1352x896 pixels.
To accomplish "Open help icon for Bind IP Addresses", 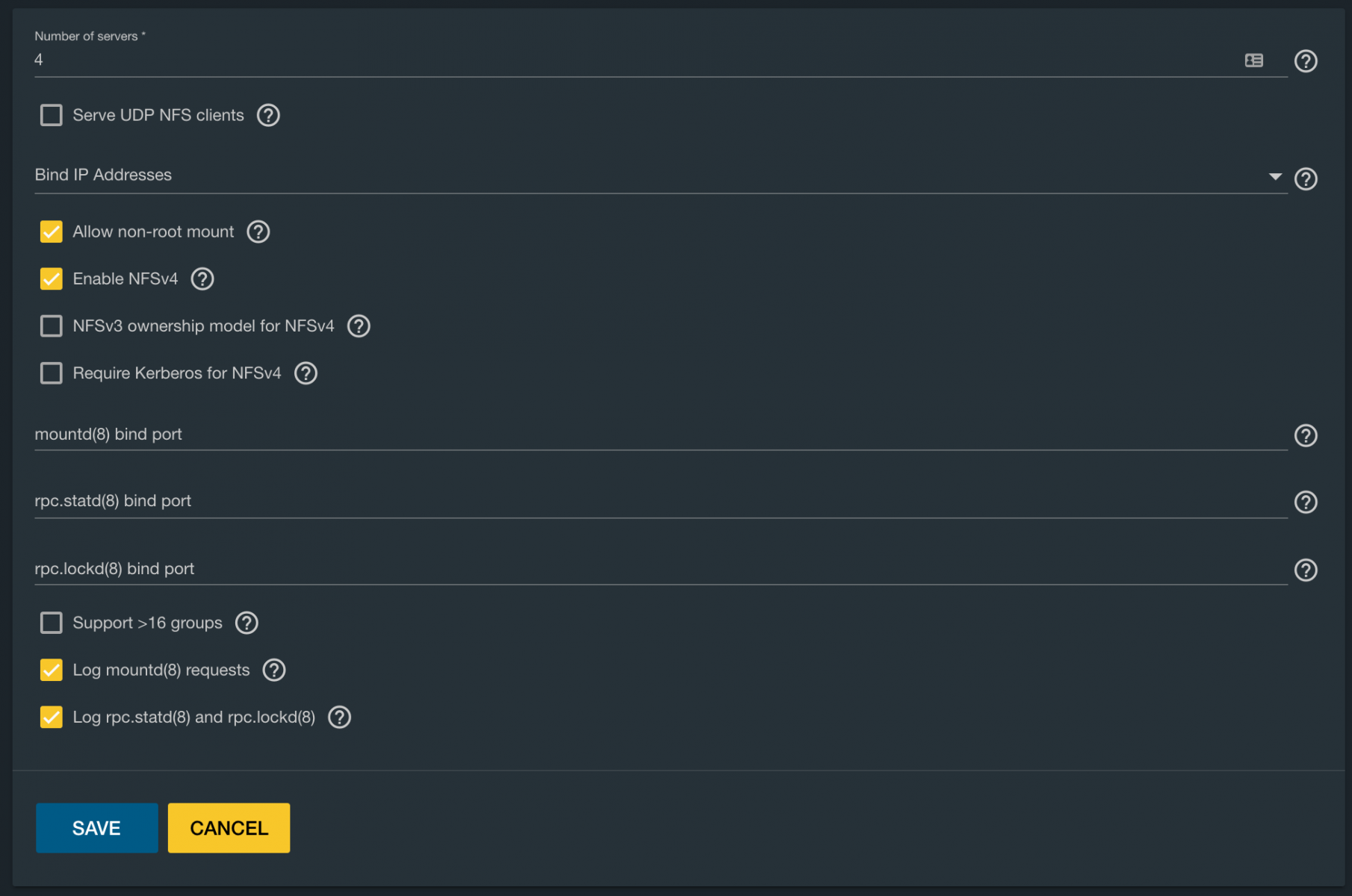I will coord(1305,179).
